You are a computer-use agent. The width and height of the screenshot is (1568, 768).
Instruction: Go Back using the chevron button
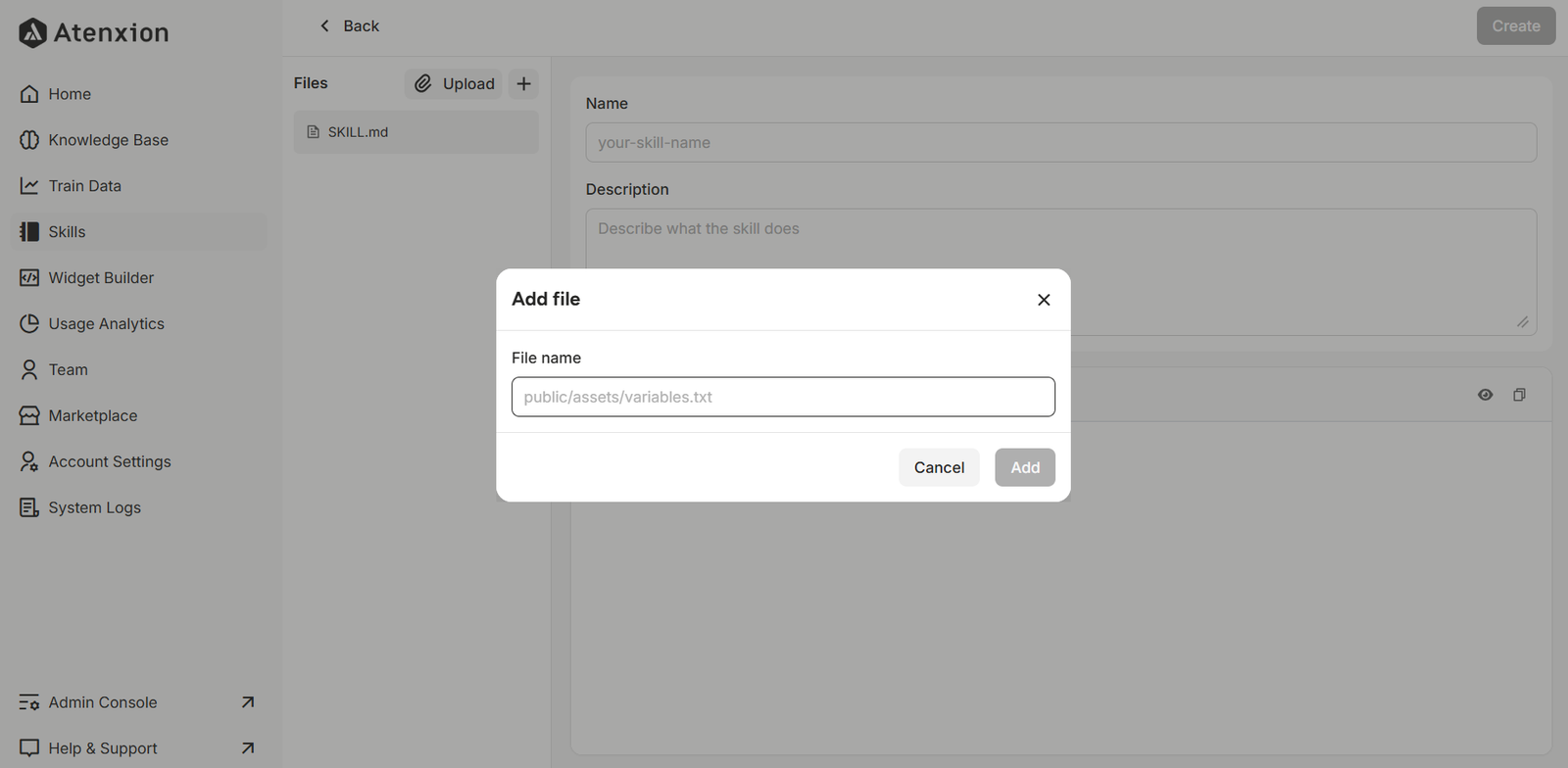tap(349, 26)
